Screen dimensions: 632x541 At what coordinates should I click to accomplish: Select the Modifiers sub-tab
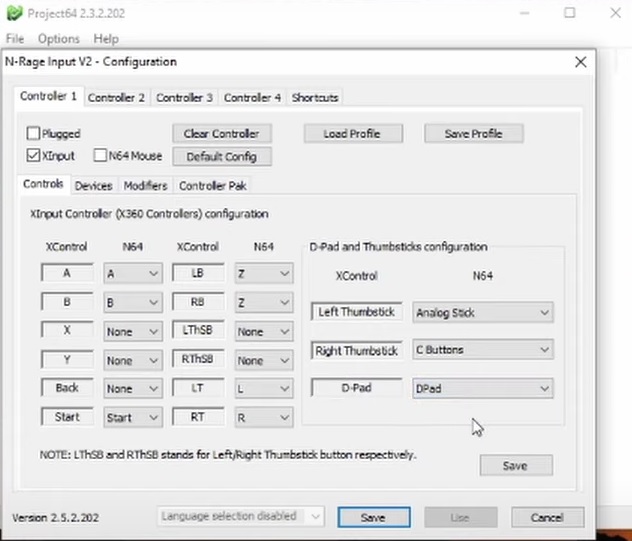(x=145, y=186)
